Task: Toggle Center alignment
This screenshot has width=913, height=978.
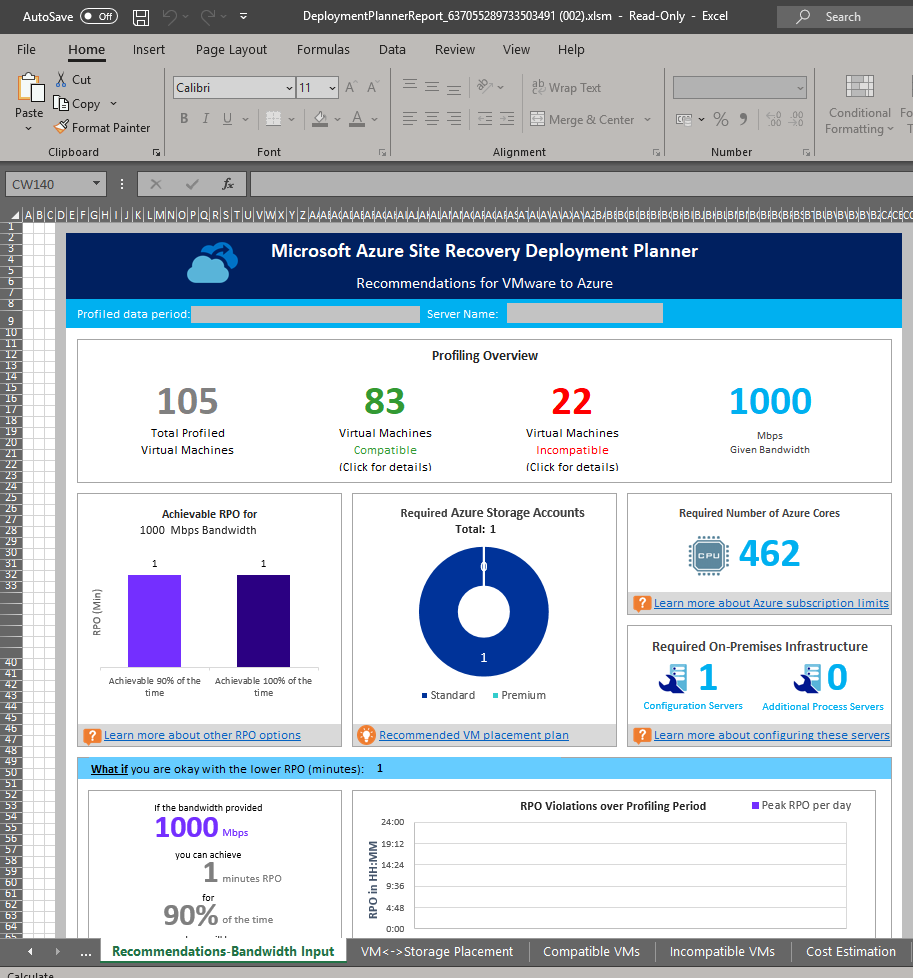Action: coord(432,119)
